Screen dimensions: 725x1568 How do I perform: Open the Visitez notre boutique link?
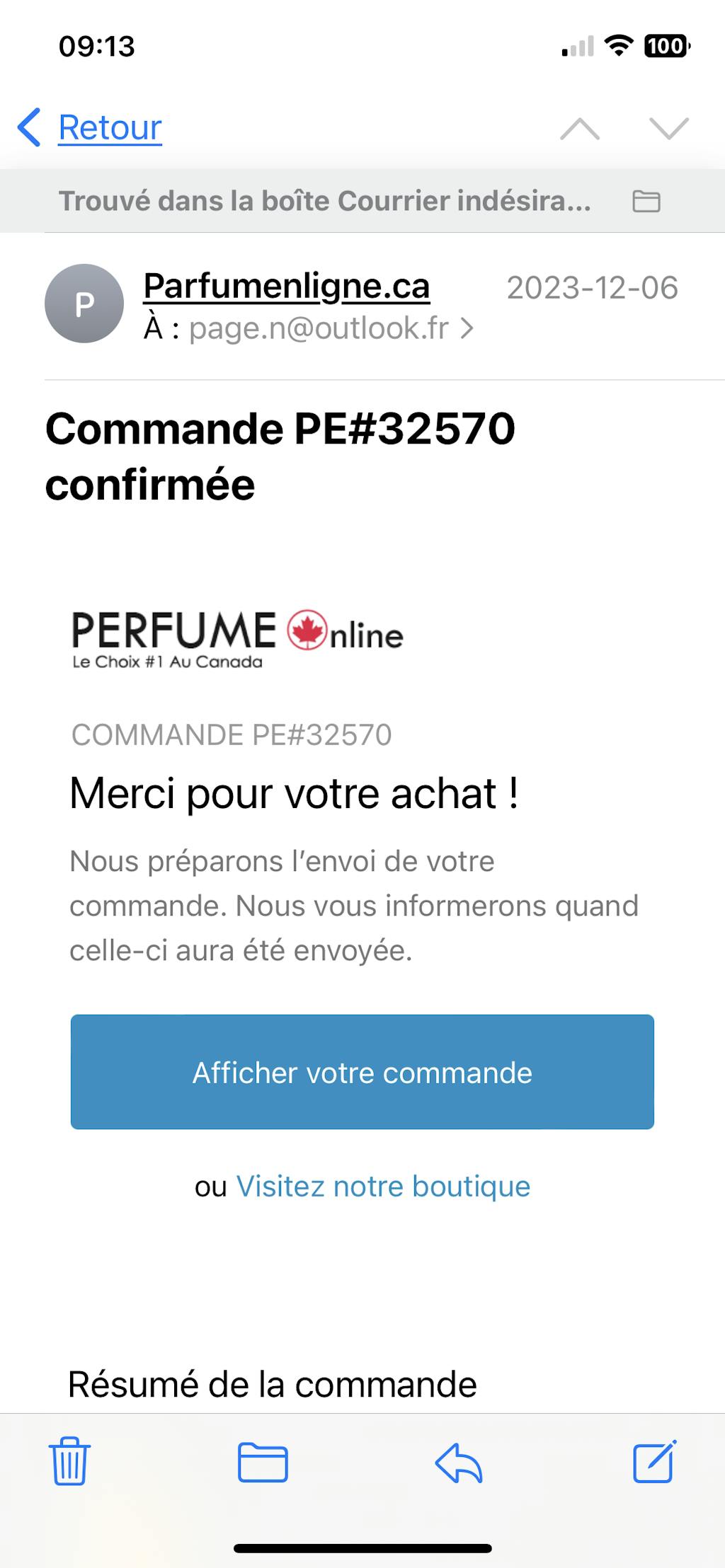[x=383, y=1187]
